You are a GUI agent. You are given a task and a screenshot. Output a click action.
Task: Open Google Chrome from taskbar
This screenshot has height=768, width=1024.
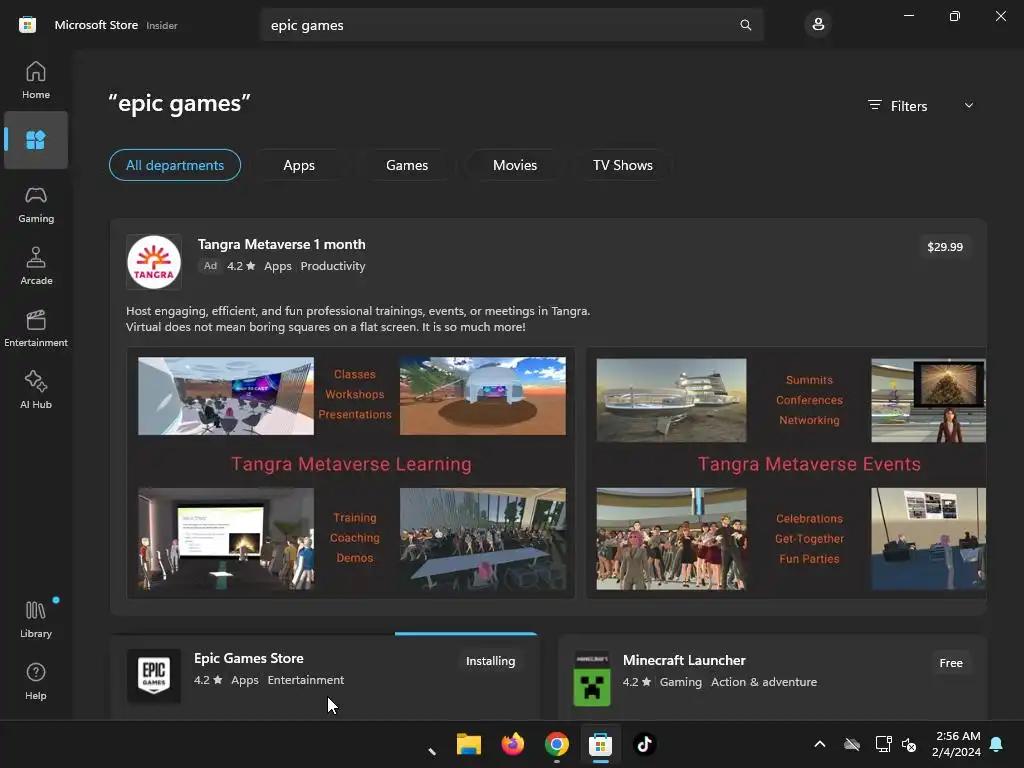tap(556, 744)
